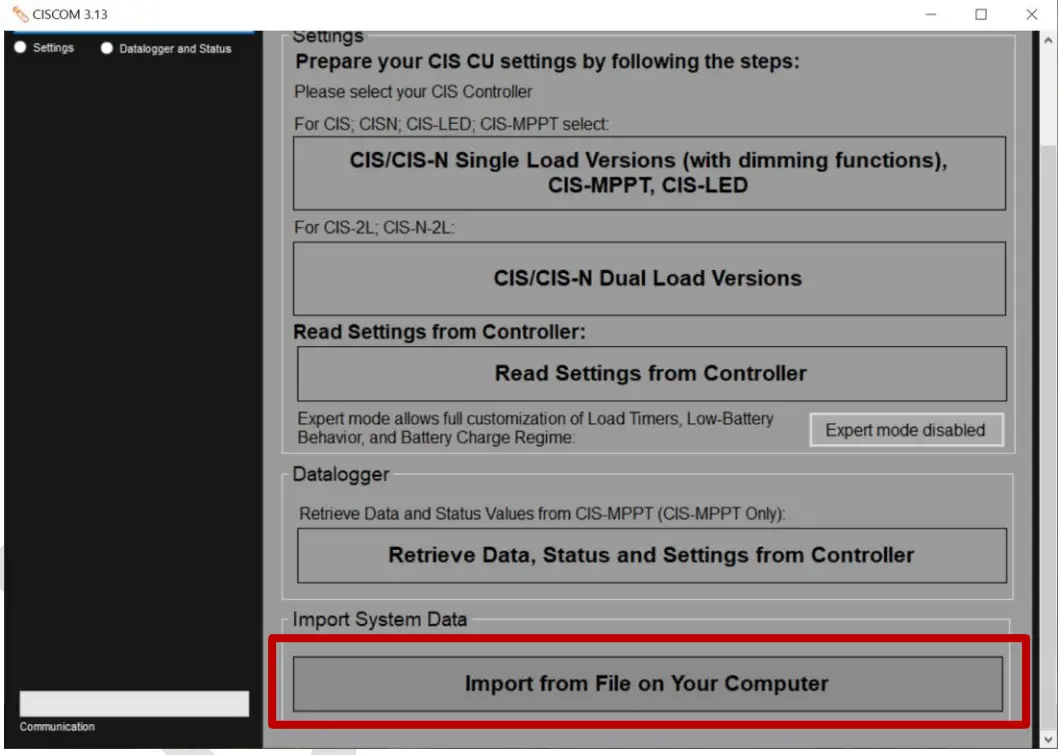Click the Expert mode disabled button

[x=906, y=429]
